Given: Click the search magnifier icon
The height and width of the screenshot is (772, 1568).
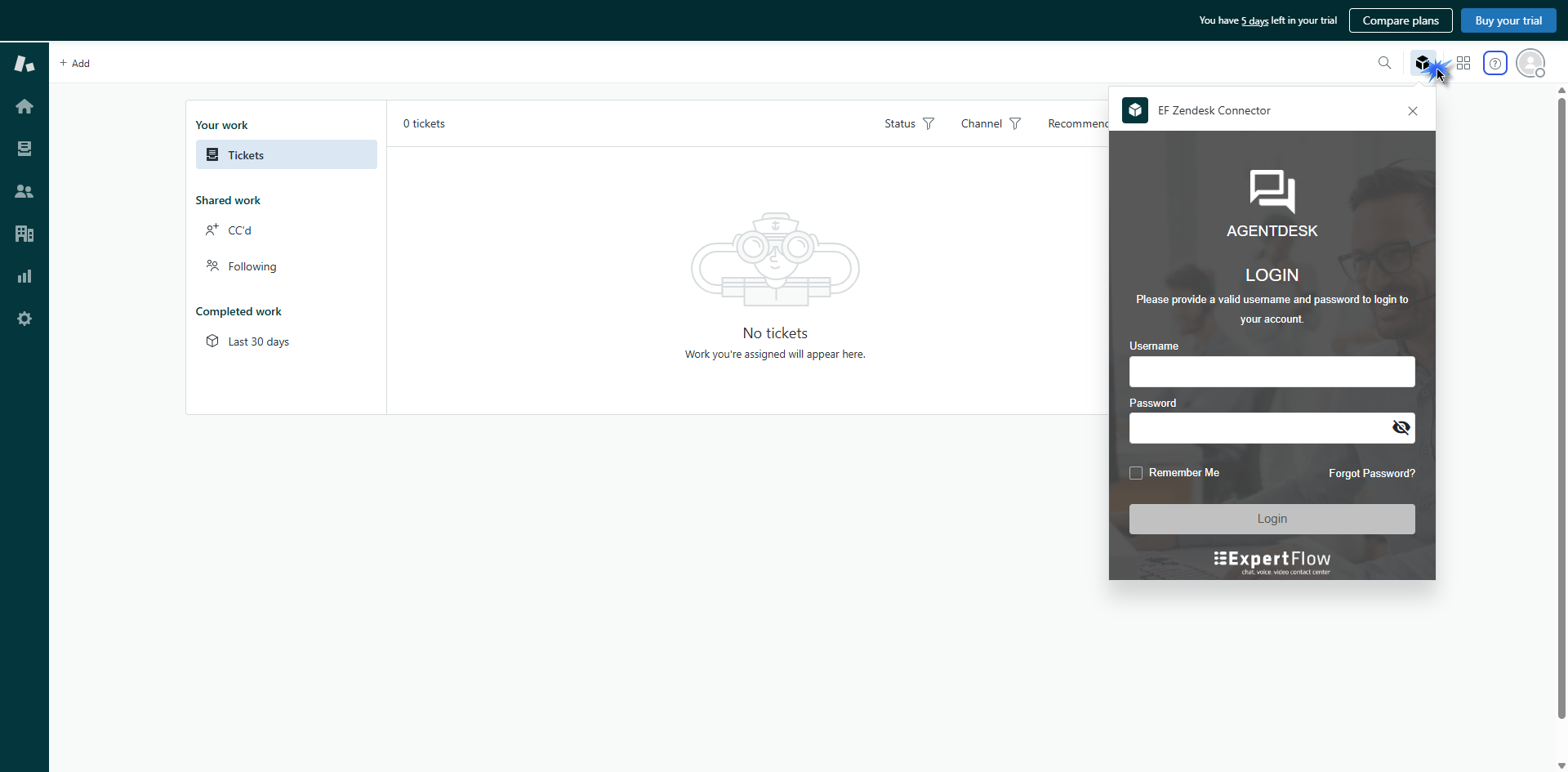Looking at the screenshot, I should point(1384,63).
